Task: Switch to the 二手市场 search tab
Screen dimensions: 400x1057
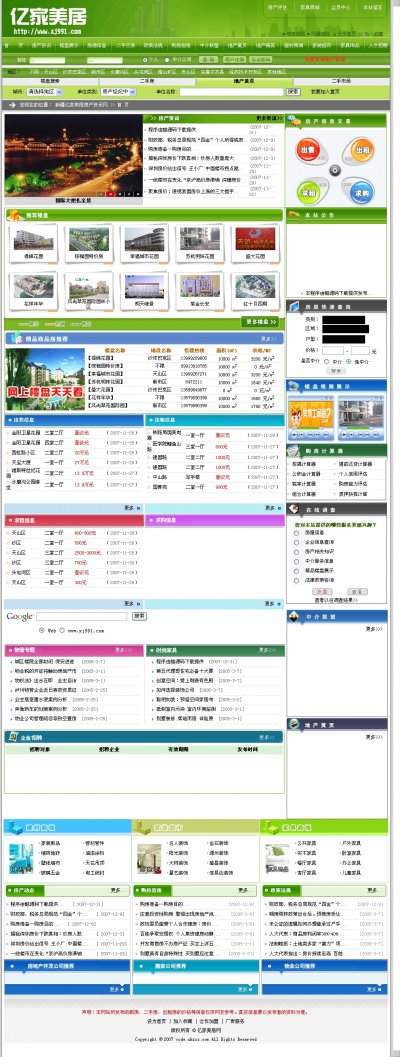Action: coord(340,81)
